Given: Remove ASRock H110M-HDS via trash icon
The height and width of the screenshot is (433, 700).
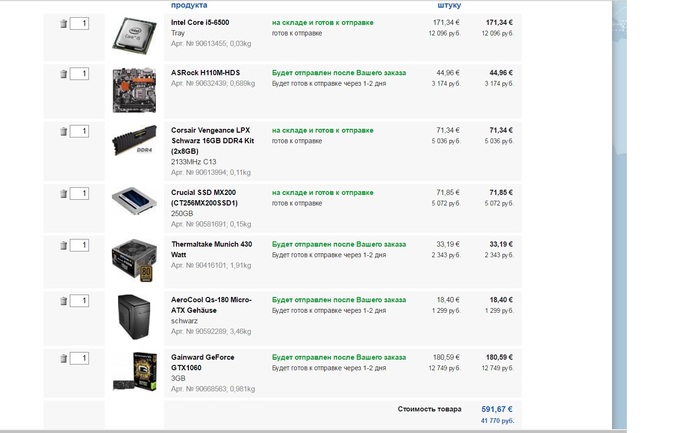Looking at the screenshot, I should tap(63, 74).
